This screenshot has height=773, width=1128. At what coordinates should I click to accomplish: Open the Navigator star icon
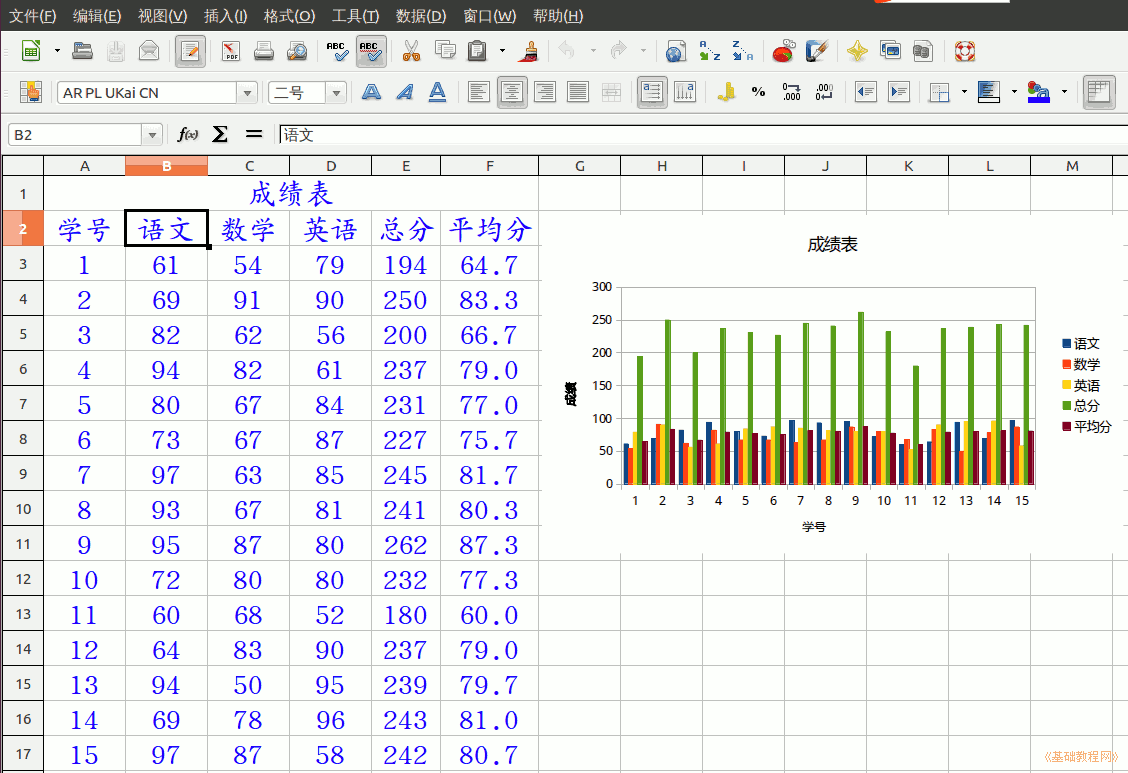coord(857,51)
